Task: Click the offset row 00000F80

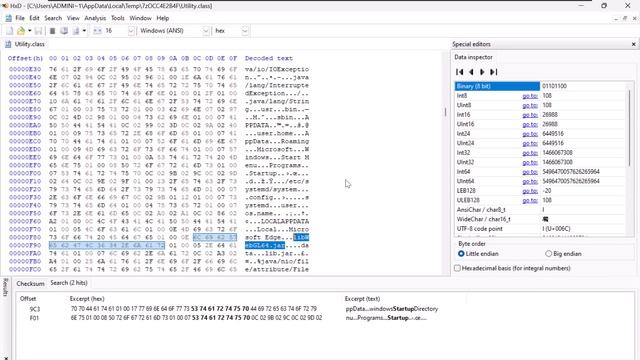Action: [x=25, y=238]
